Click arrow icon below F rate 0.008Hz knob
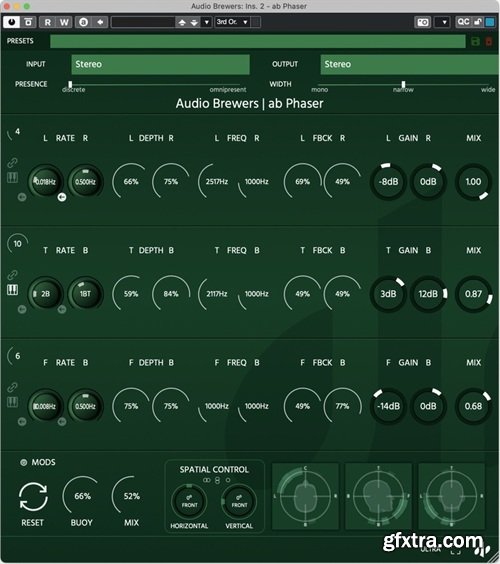500x564 pixels. 22,422
